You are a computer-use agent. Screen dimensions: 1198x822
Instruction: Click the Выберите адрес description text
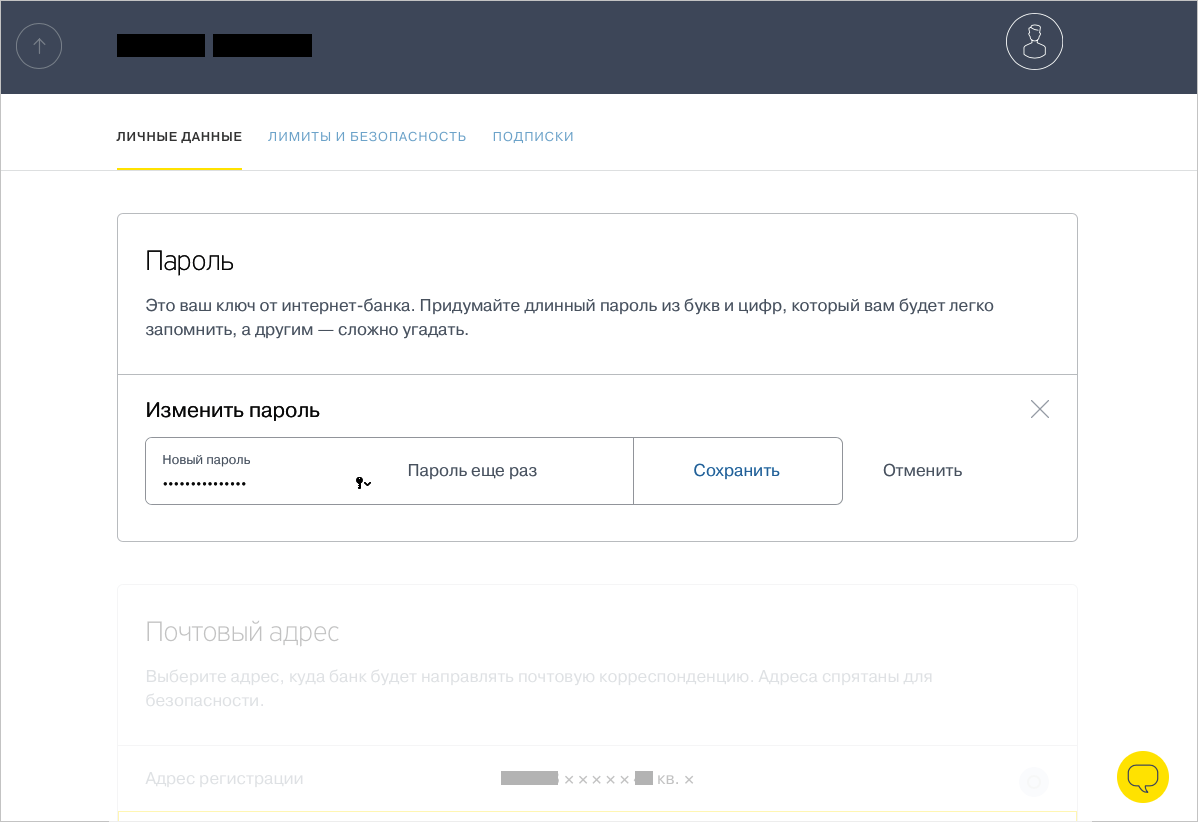point(539,688)
